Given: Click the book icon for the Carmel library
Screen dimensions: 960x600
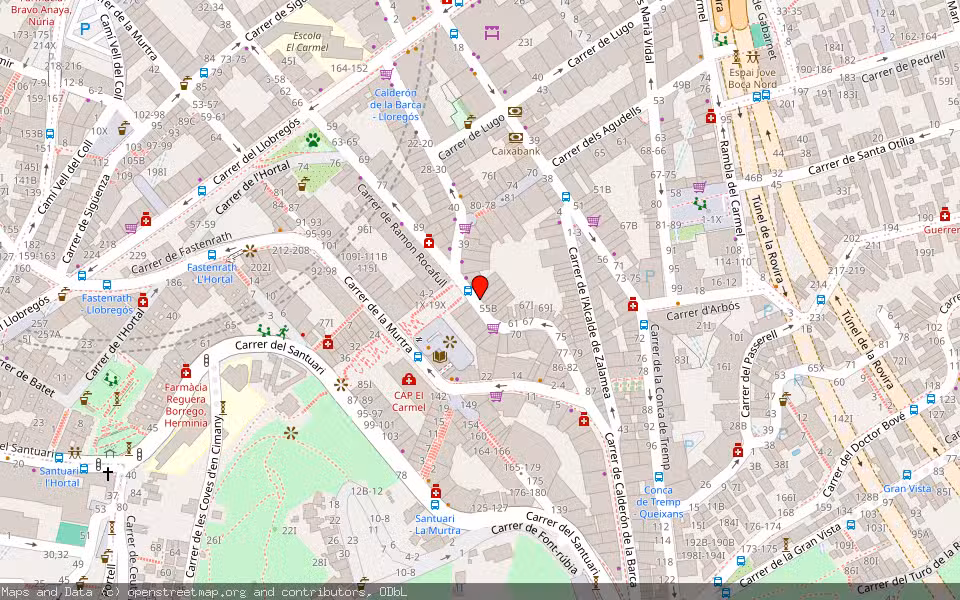Looking at the screenshot, I should [440, 356].
